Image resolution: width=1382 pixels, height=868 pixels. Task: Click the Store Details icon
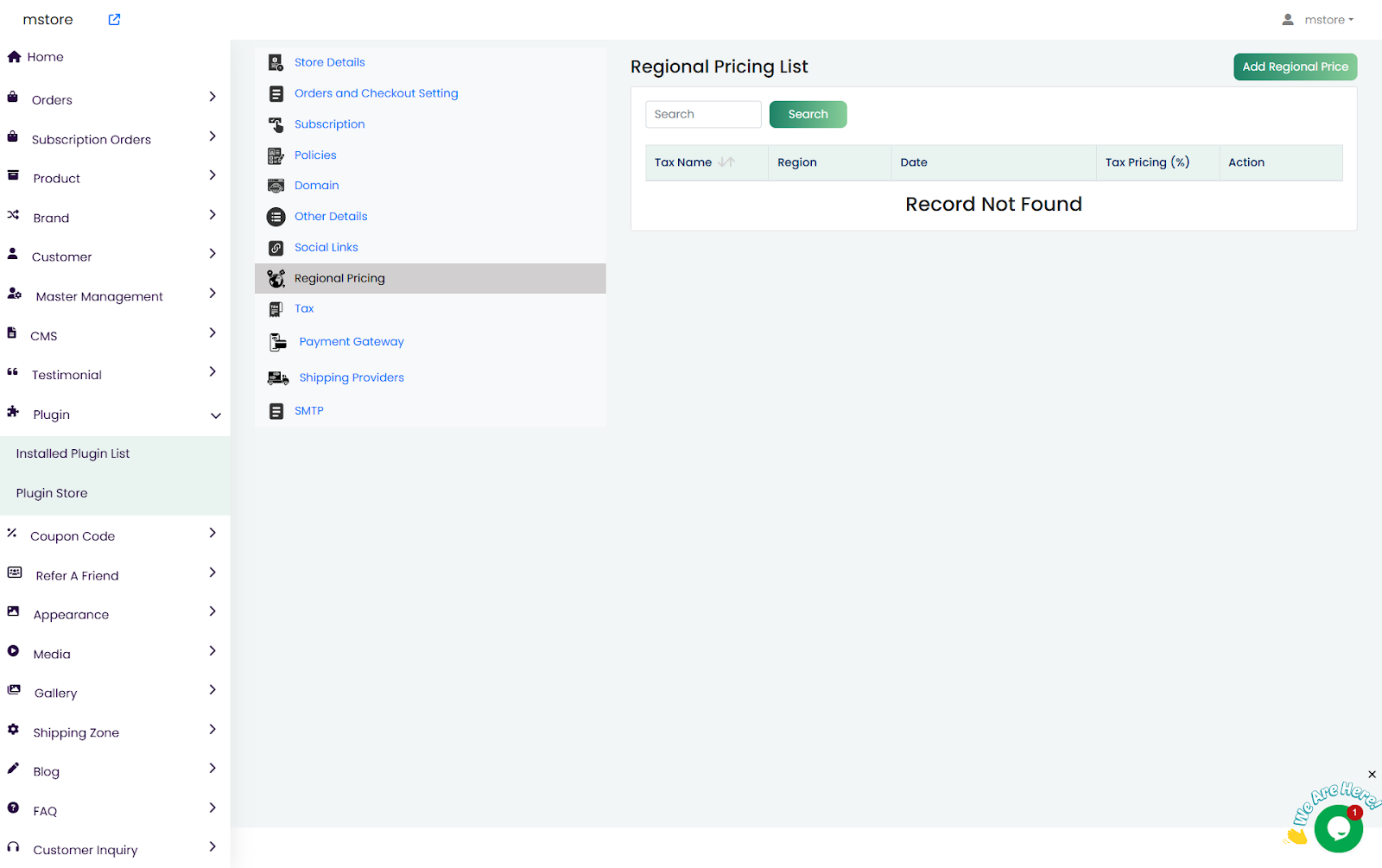coord(276,62)
